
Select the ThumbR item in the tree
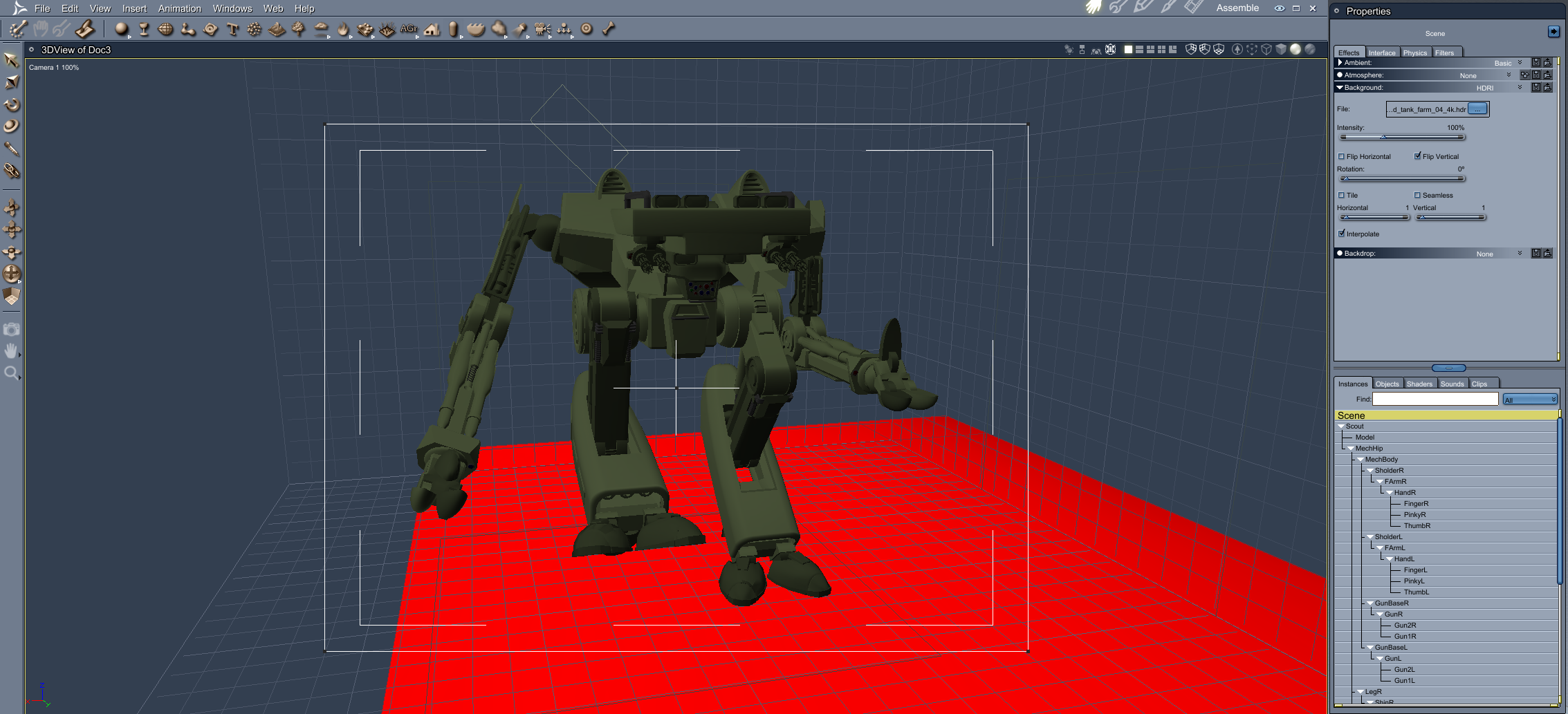pos(1417,526)
